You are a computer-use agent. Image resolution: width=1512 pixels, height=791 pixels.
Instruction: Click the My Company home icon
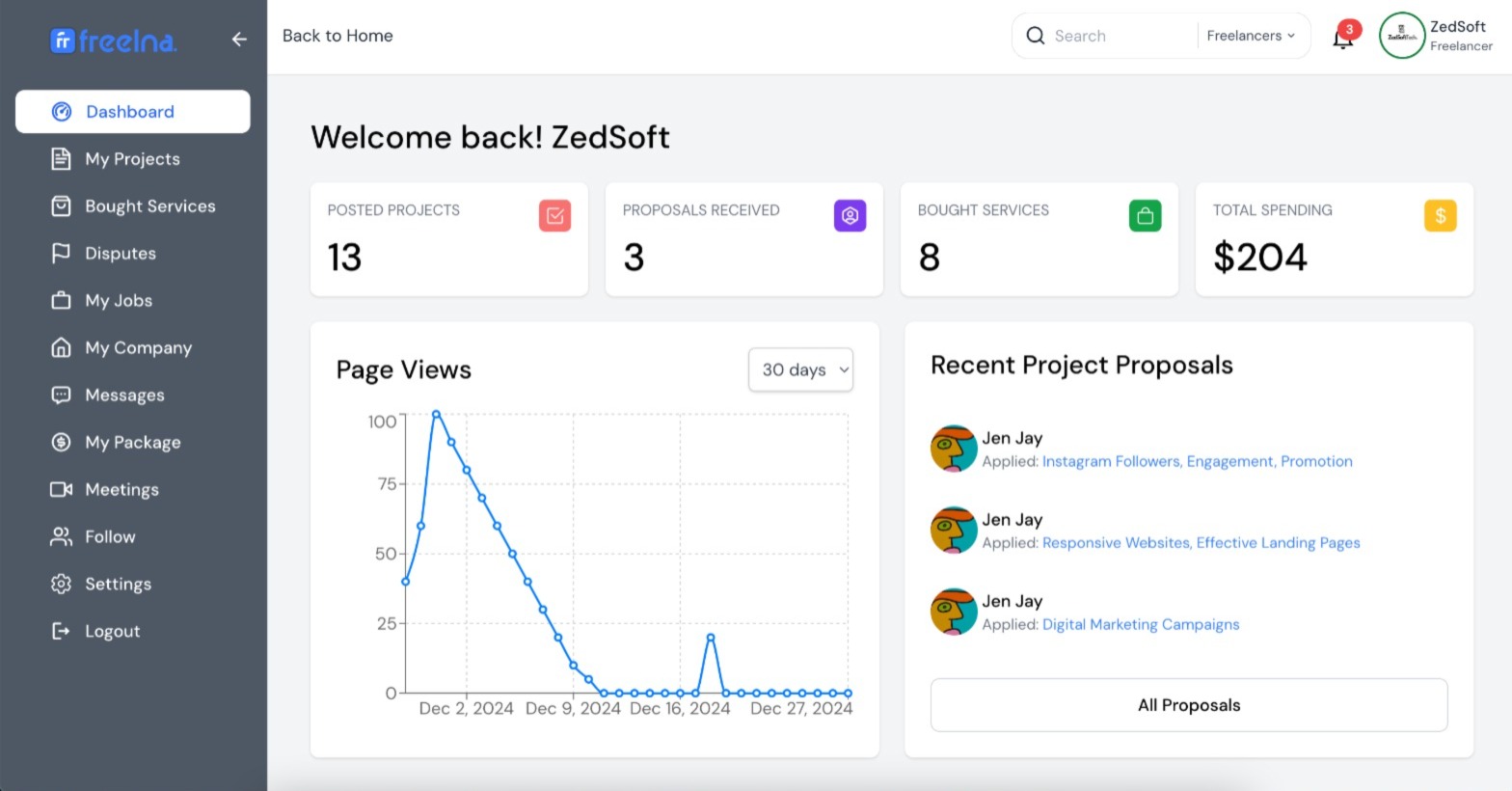(61, 348)
